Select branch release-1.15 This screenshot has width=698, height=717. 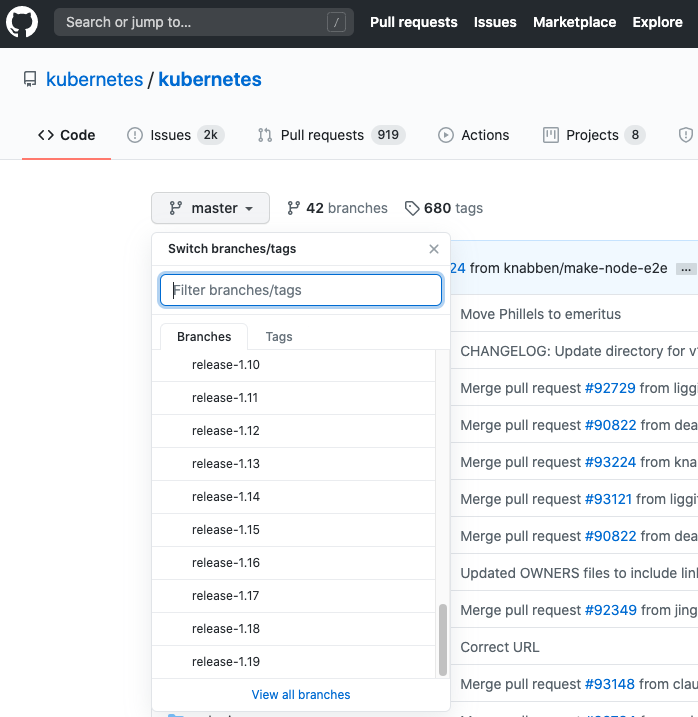coord(293,530)
